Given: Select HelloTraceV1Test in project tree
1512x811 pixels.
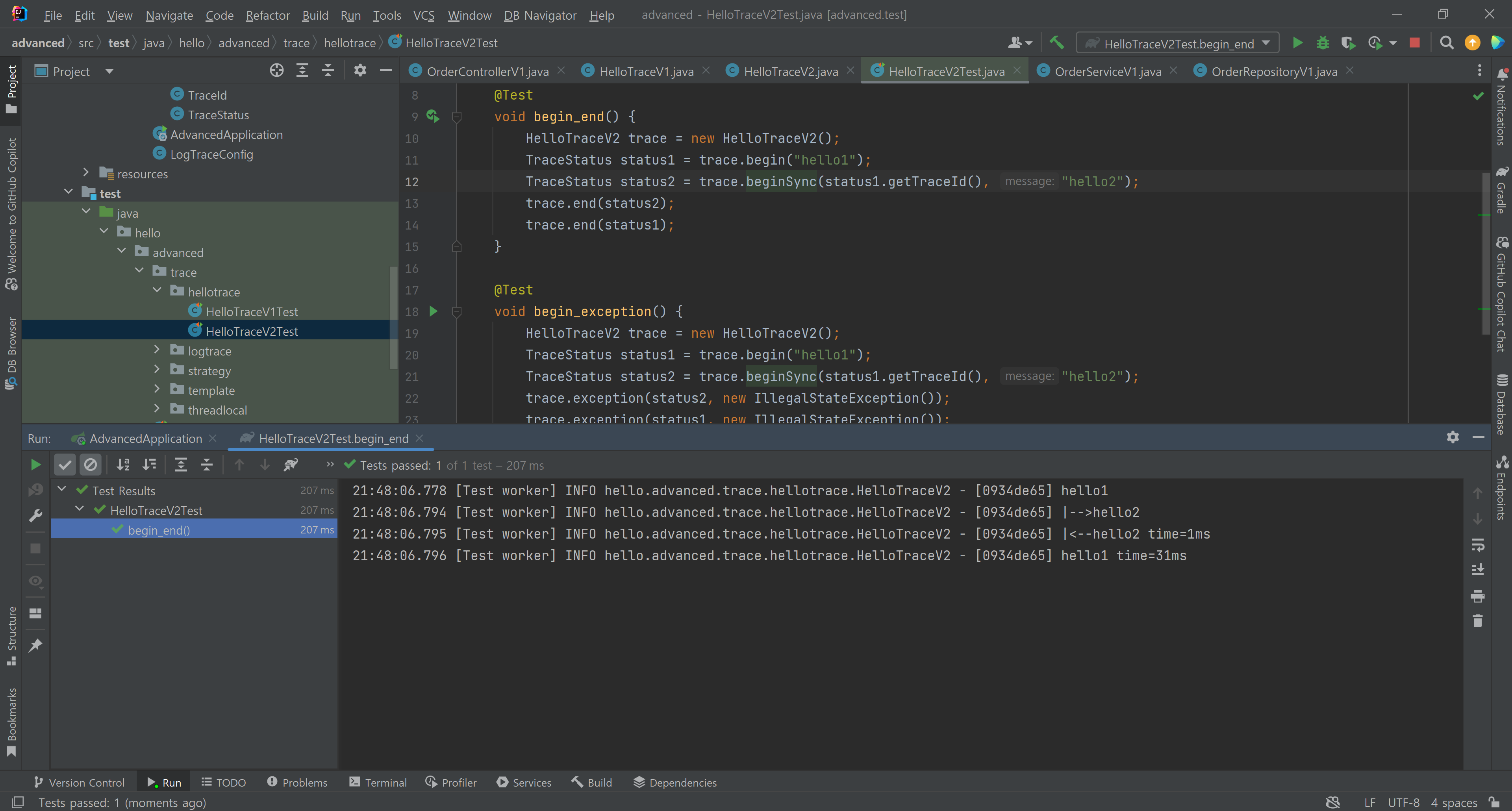Looking at the screenshot, I should [251, 312].
